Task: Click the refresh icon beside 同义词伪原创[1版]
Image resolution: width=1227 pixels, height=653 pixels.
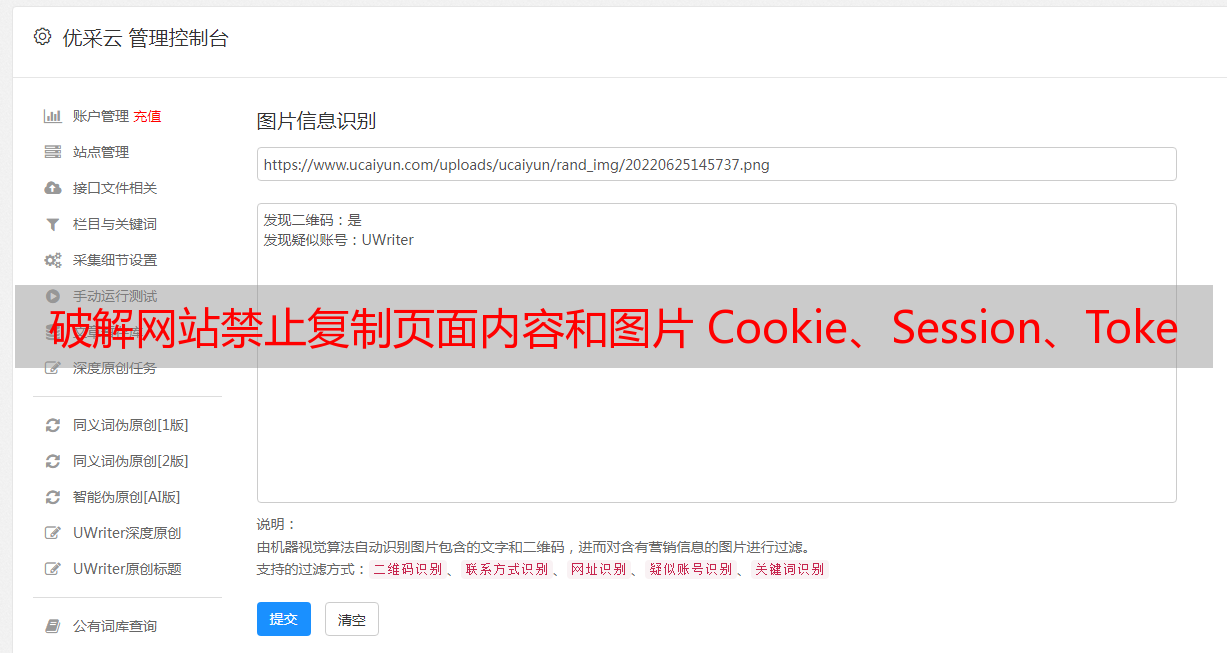Action: [53, 425]
